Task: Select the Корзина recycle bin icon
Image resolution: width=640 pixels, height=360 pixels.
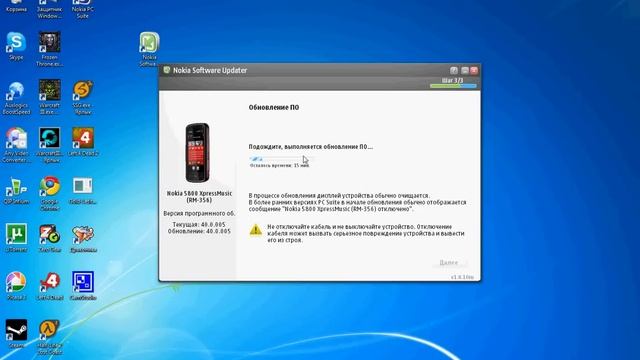Action: pyautogui.click(x=16, y=6)
